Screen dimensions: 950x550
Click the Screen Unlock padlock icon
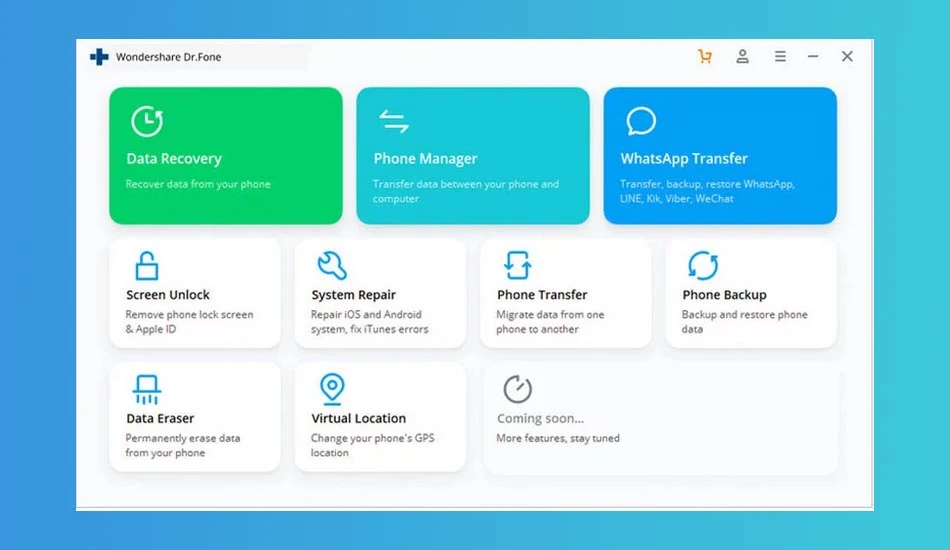[x=147, y=265]
